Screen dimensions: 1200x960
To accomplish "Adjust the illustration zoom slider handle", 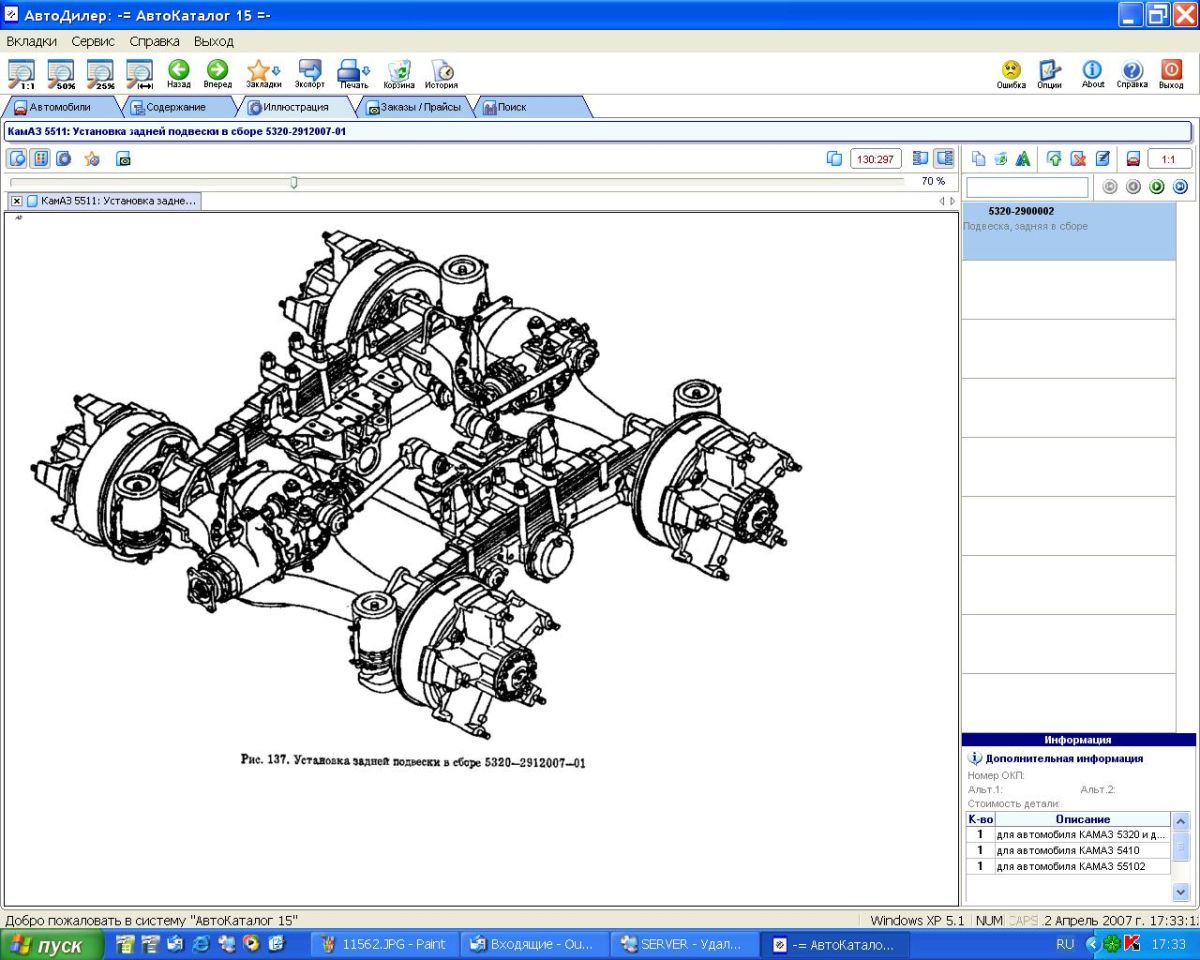I will tap(294, 182).
